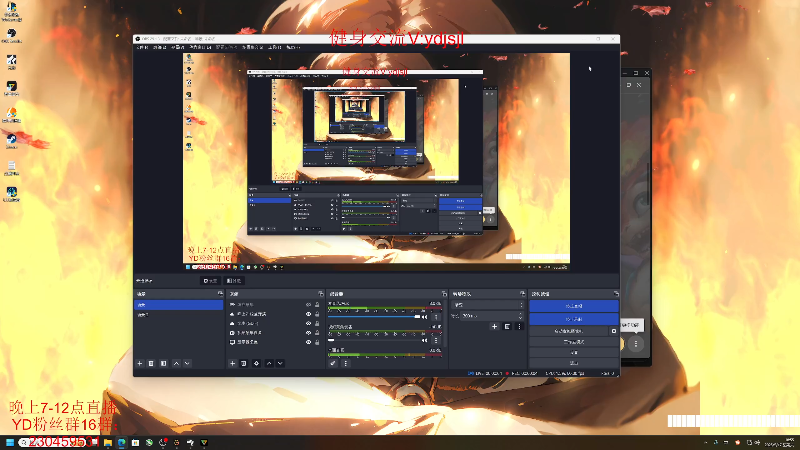This screenshot has width=800, height=450.
Task: Add a configurable transition with plus icon
Action: pyautogui.click(x=494, y=327)
